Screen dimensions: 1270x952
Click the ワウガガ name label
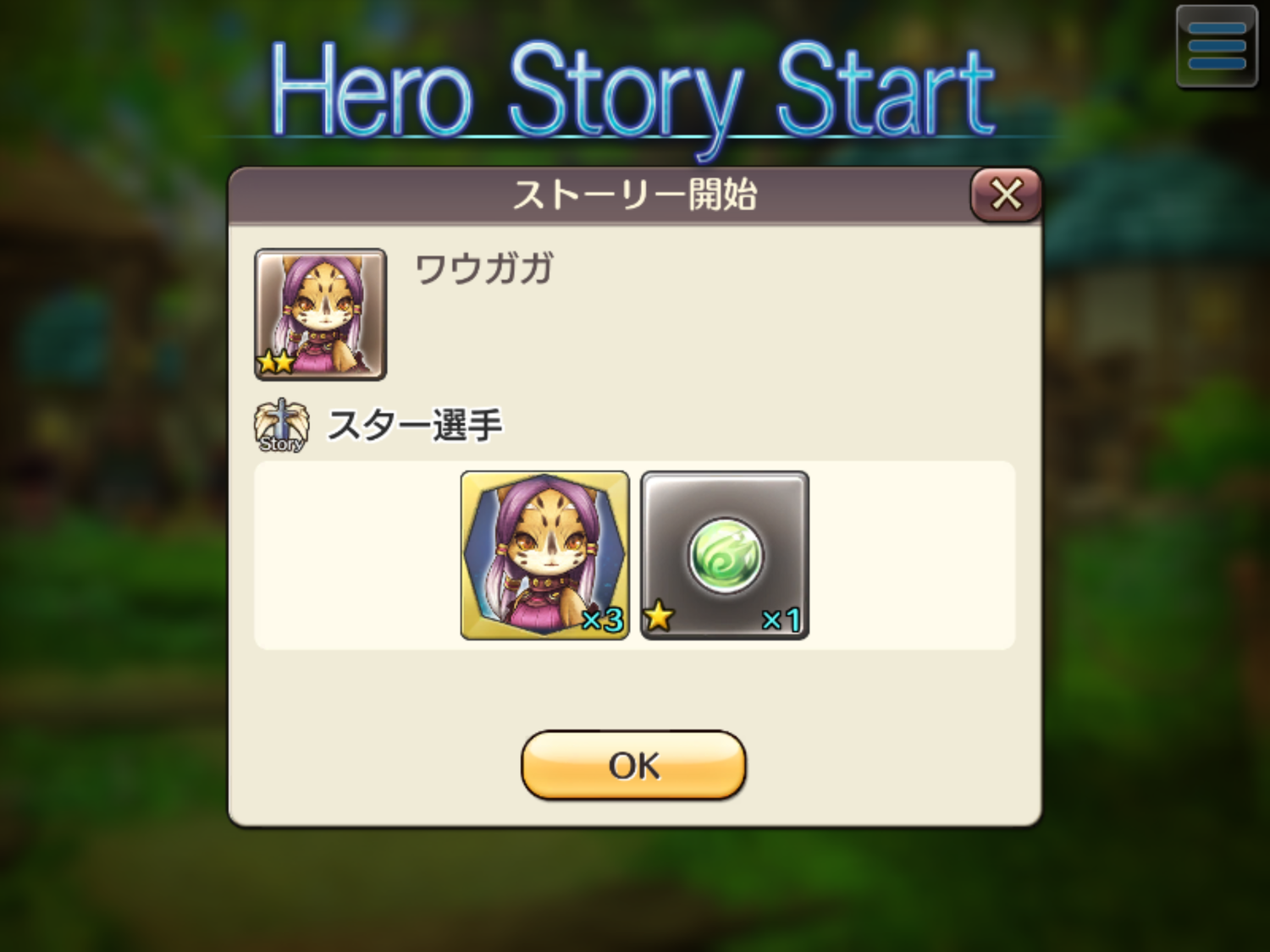[x=483, y=269]
